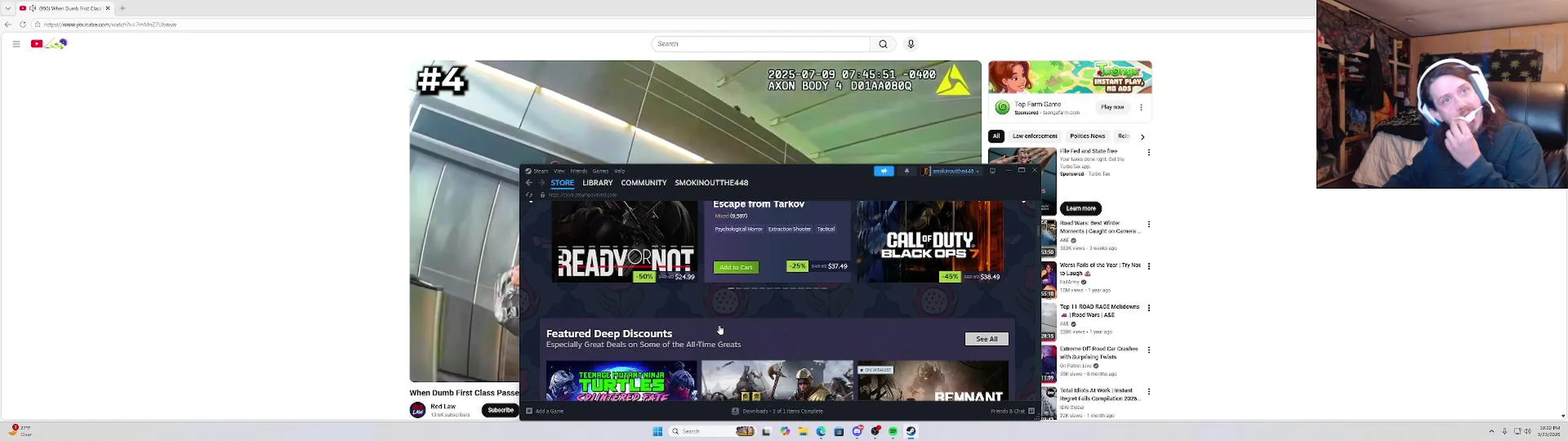The height and width of the screenshot is (441, 1568).
Task: Open the Ready or Not store capsule
Action: coord(624,241)
